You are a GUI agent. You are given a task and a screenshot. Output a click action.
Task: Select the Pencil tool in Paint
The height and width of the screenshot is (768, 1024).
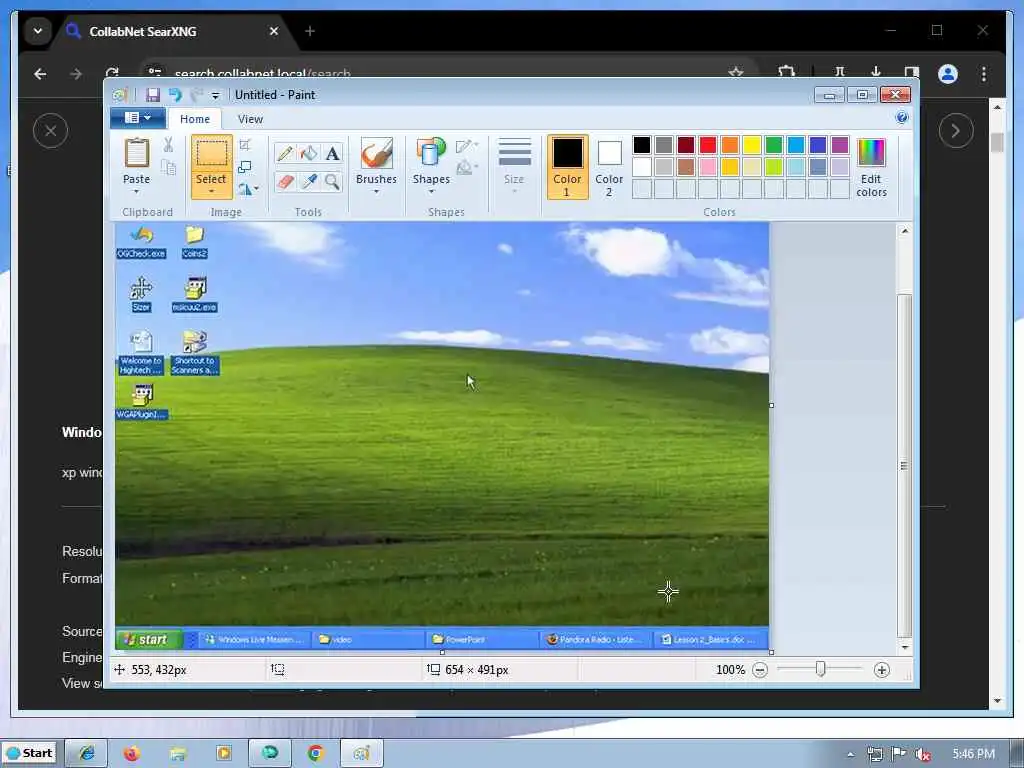click(285, 153)
